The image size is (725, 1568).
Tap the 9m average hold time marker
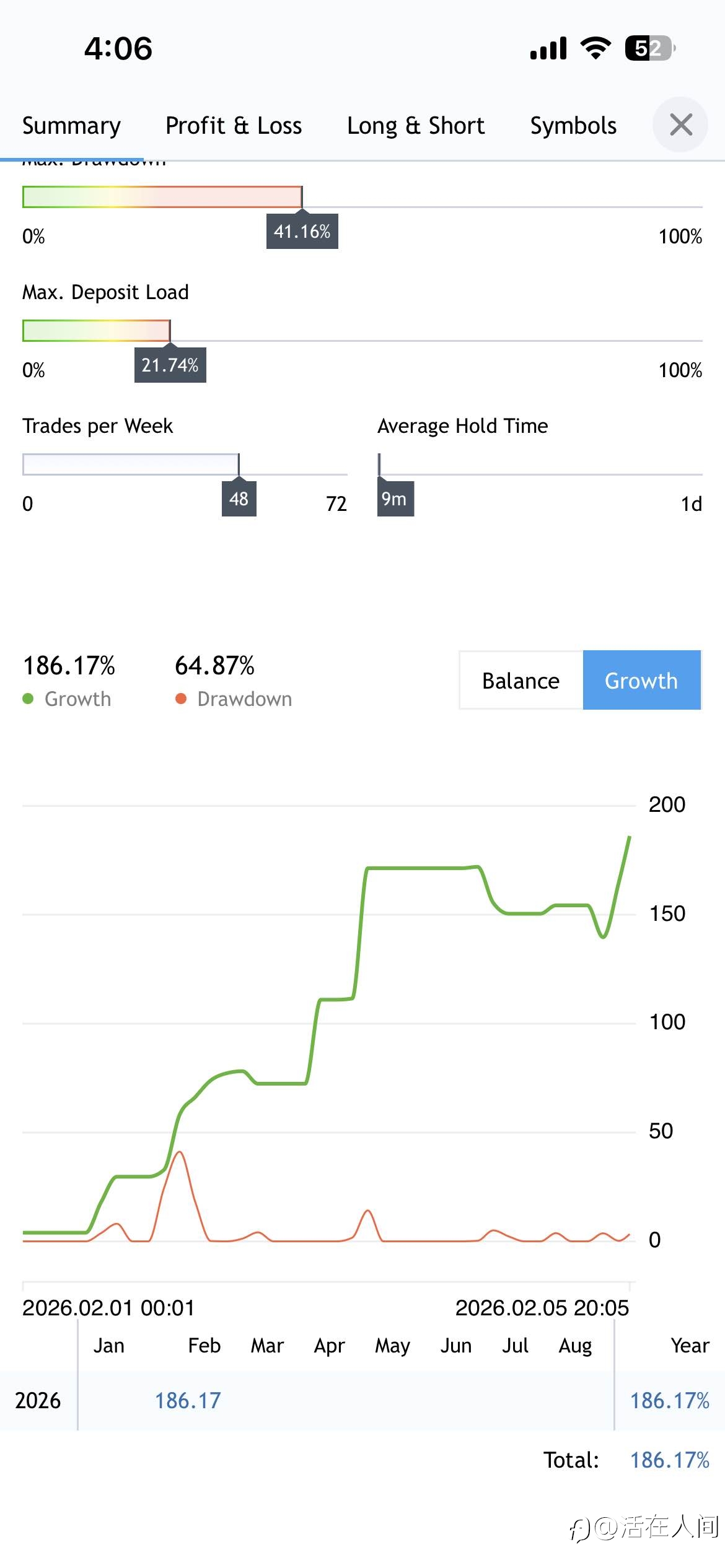coord(395,499)
